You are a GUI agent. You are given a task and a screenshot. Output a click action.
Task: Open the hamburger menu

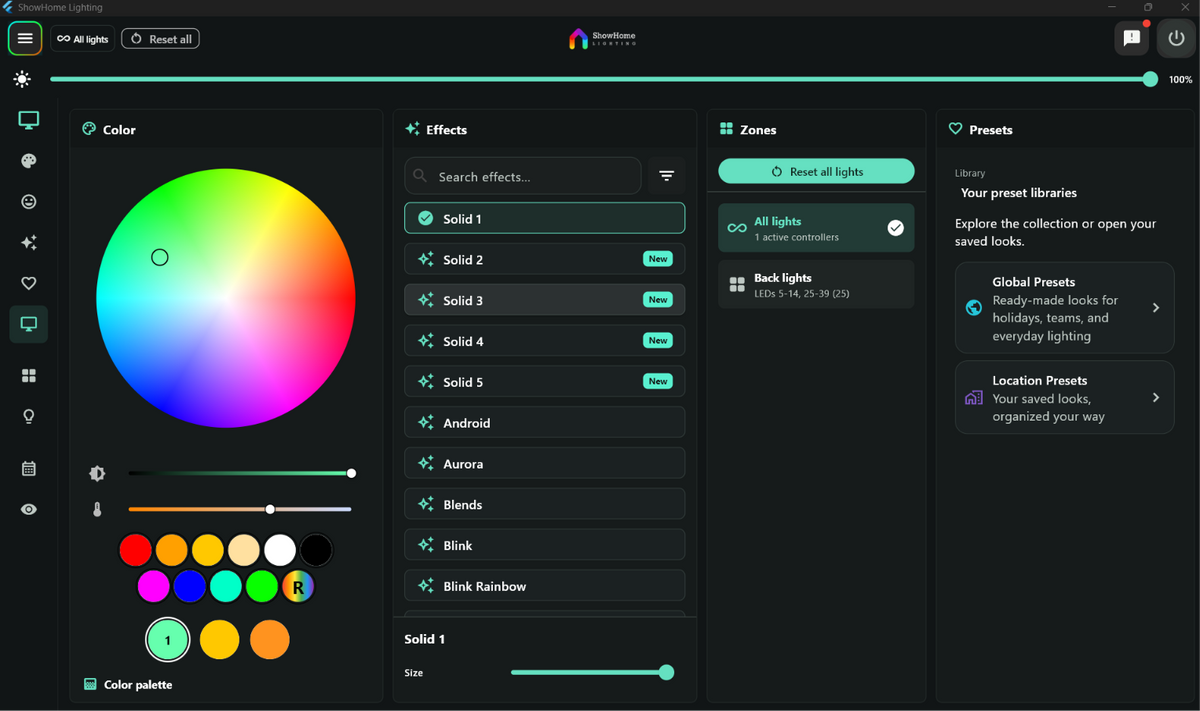pyautogui.click(x=25, y=39)
